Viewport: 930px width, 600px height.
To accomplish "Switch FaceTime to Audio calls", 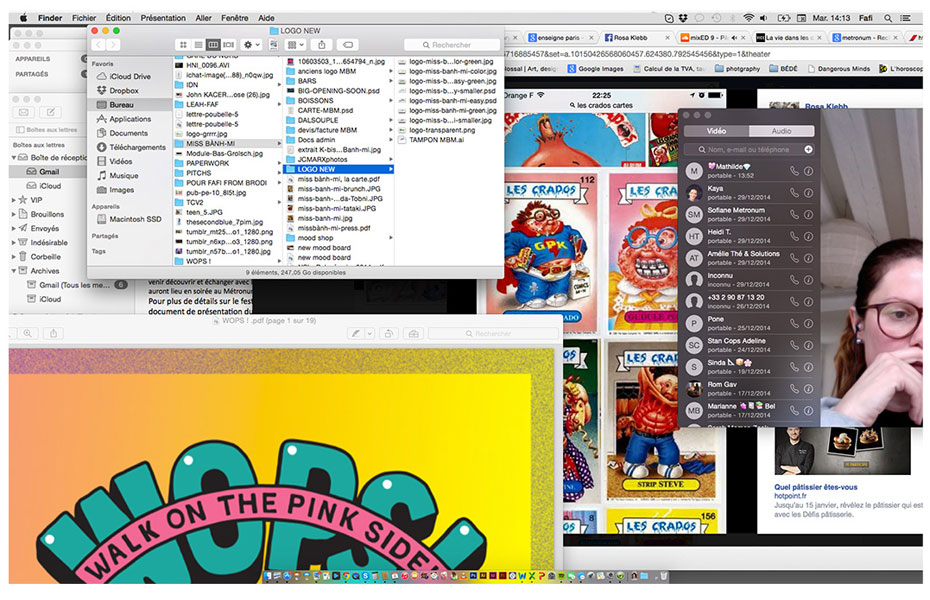I will (781, 131).
